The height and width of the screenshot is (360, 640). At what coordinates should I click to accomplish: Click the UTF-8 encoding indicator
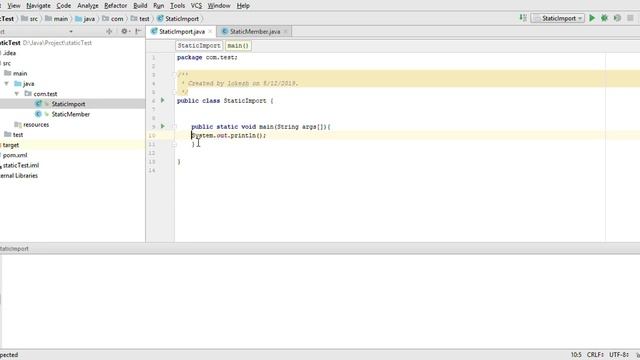(619, 355)
